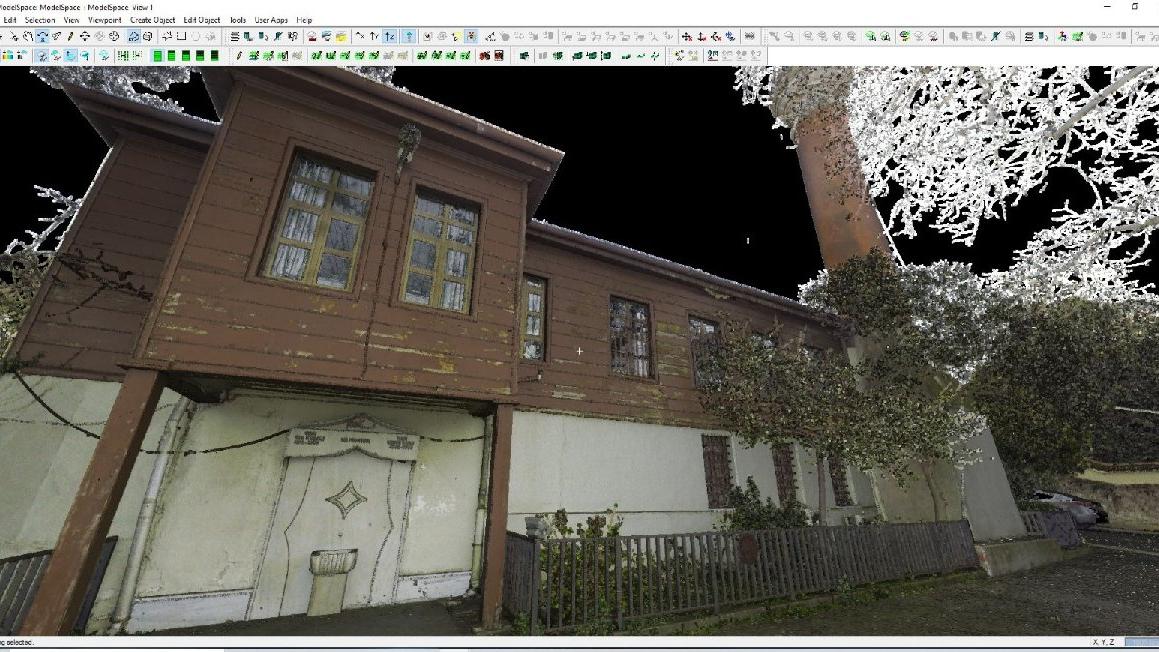Click the X, Y, Z coordinate field
Screen dimensions: 1159x652
click(1140, 642)
